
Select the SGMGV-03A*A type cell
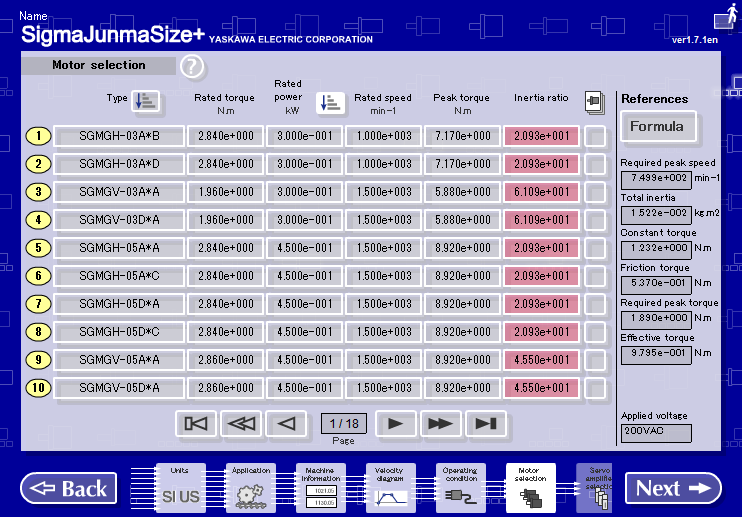pyautogui.click(x=119, y=192)
